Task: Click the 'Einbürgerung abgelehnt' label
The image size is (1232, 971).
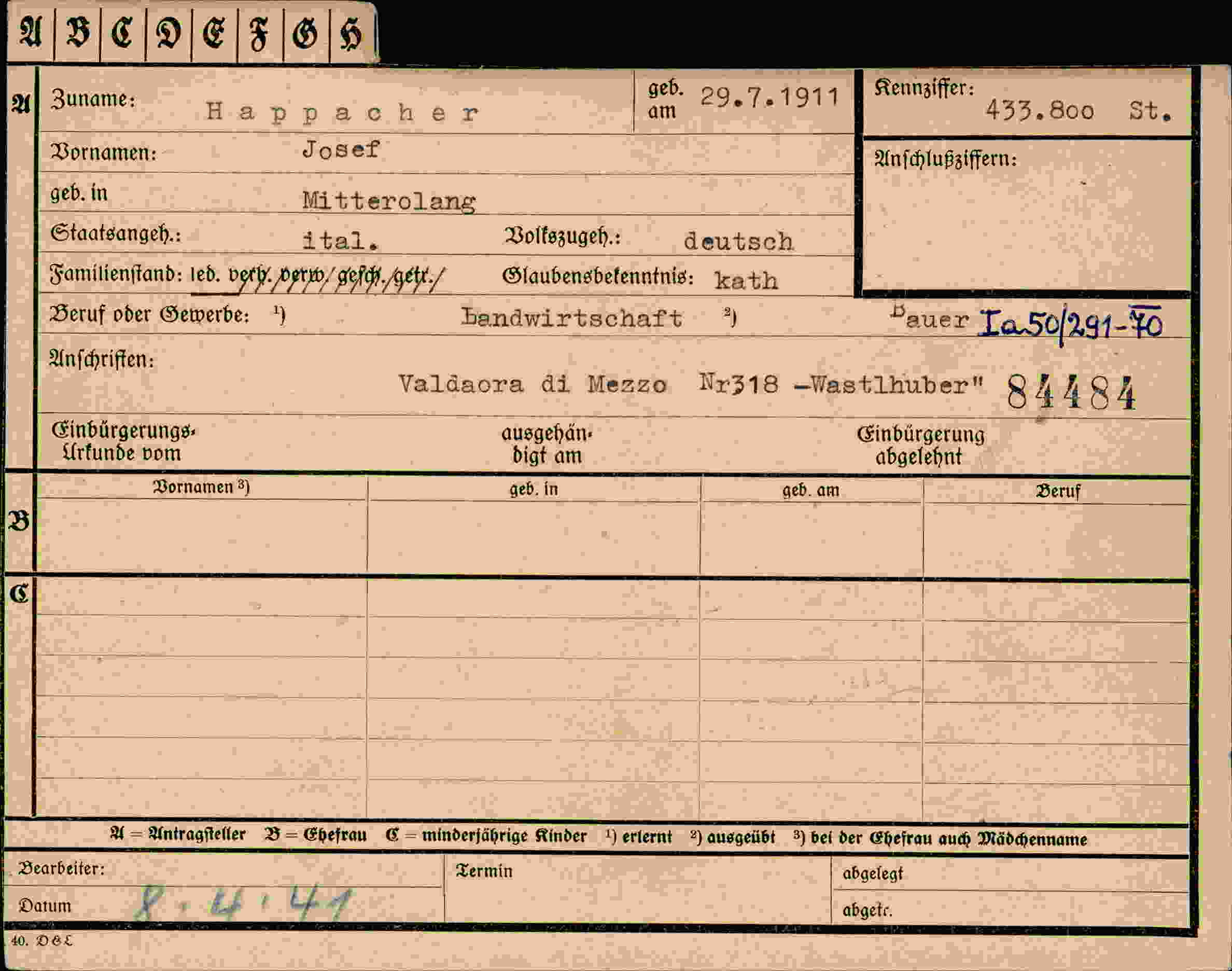Action: click(920, 446)
